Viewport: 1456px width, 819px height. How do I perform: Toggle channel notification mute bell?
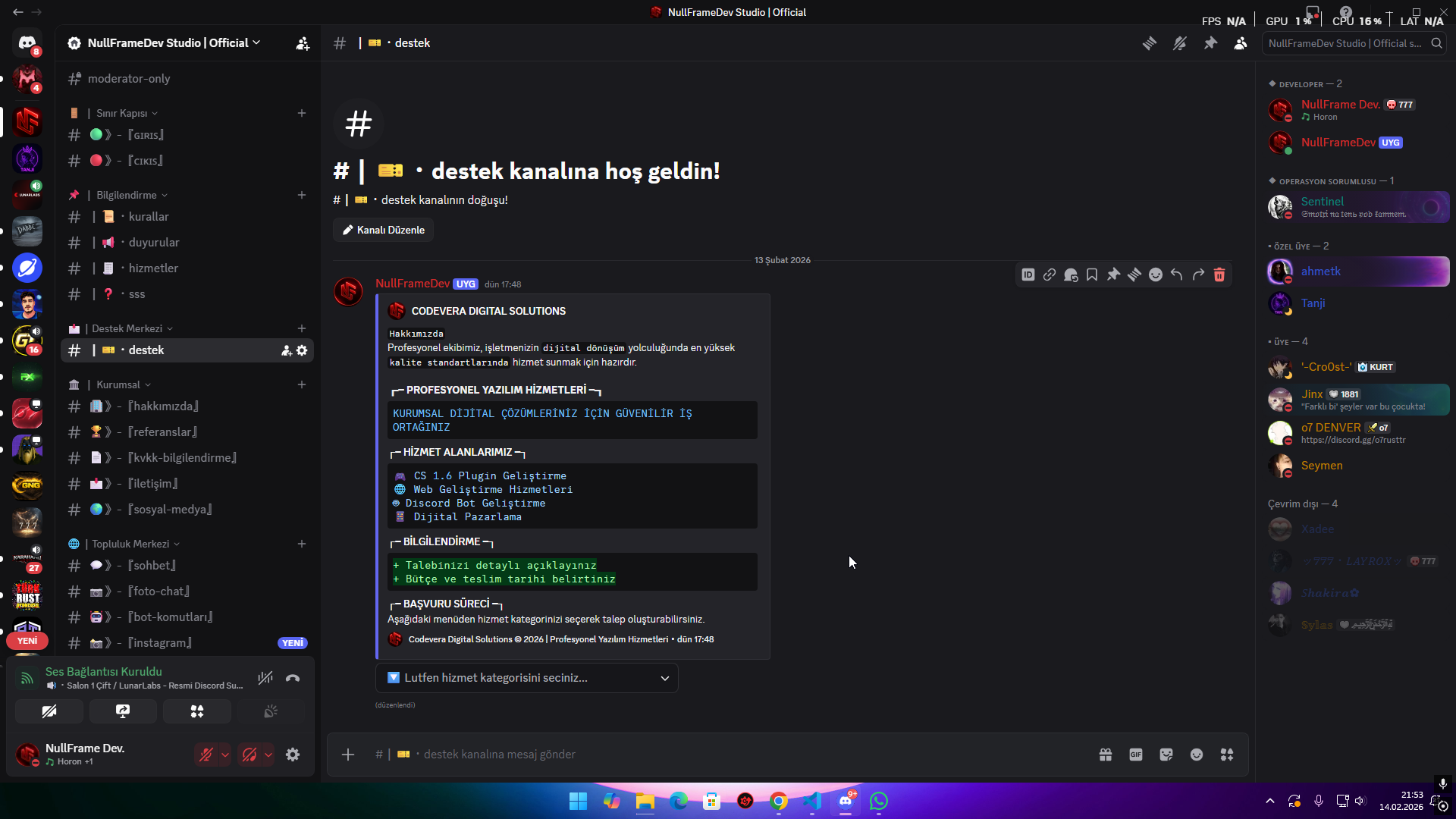tap(1180, 43)
